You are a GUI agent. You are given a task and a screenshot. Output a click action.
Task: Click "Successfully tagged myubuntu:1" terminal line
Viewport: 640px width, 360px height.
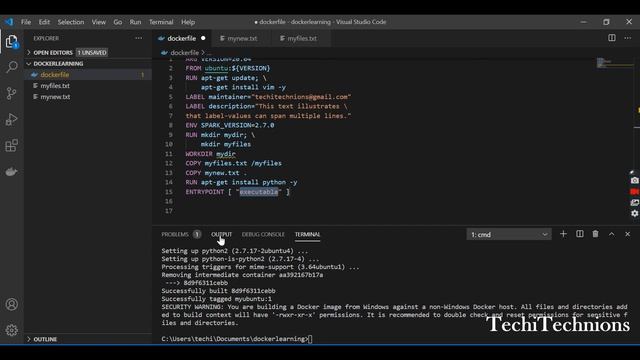(216, 299)
